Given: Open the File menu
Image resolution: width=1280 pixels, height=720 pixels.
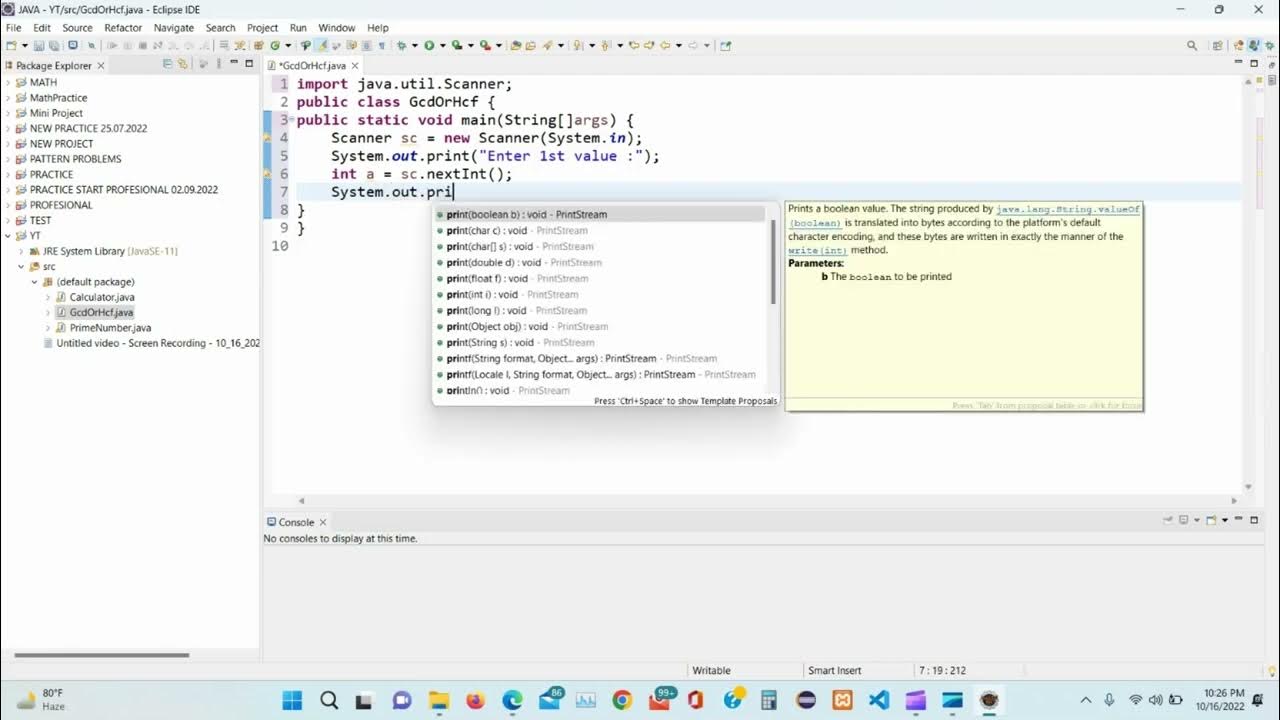Looking at the screenshot, I should [14, 28].
